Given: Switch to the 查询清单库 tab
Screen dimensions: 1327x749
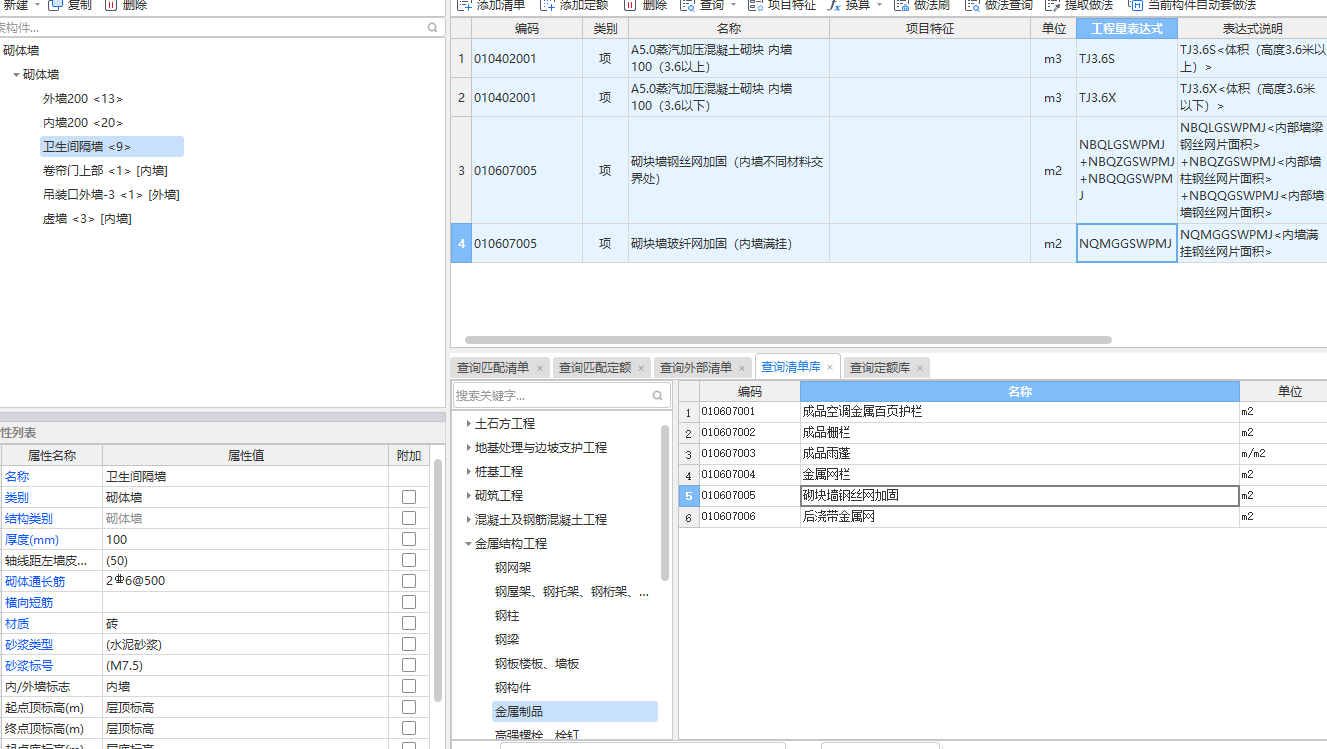Looking at the screenshot, I should pos(790,367).
